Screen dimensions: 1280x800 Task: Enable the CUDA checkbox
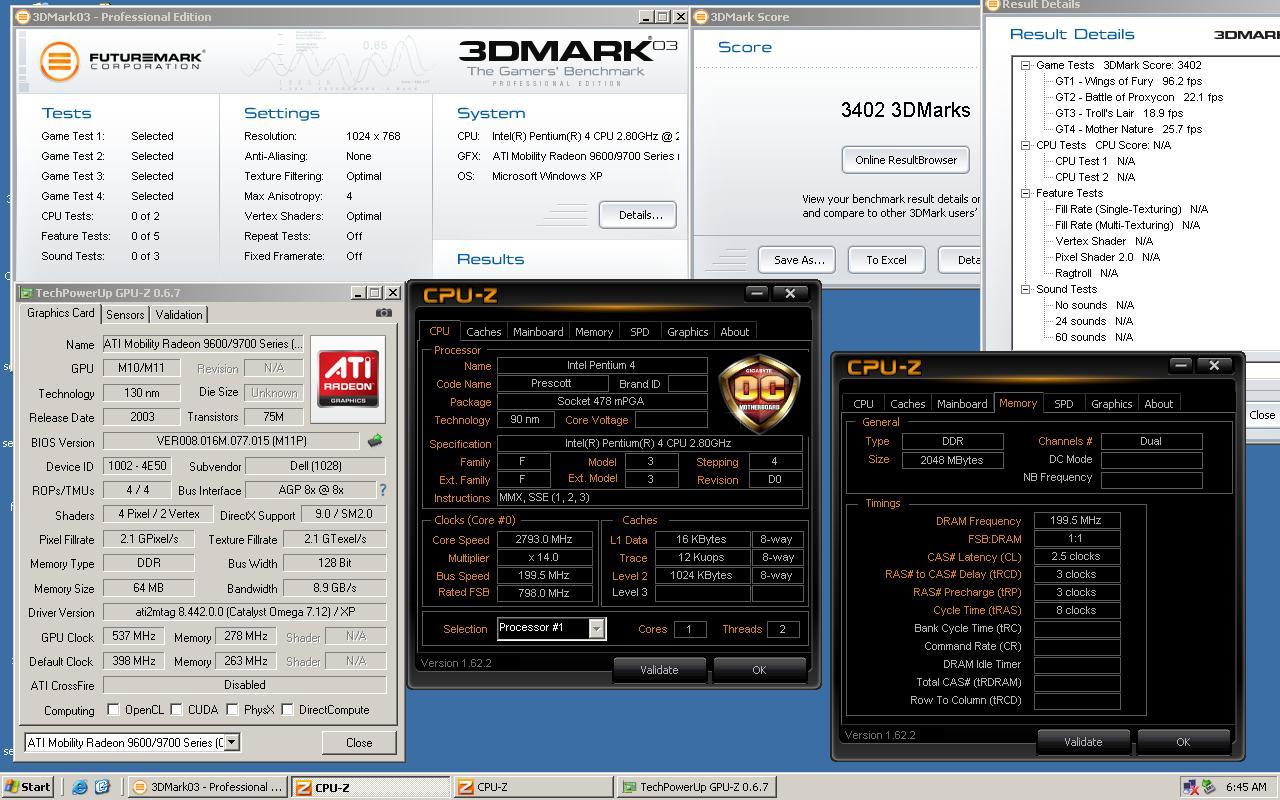(176, 710)
